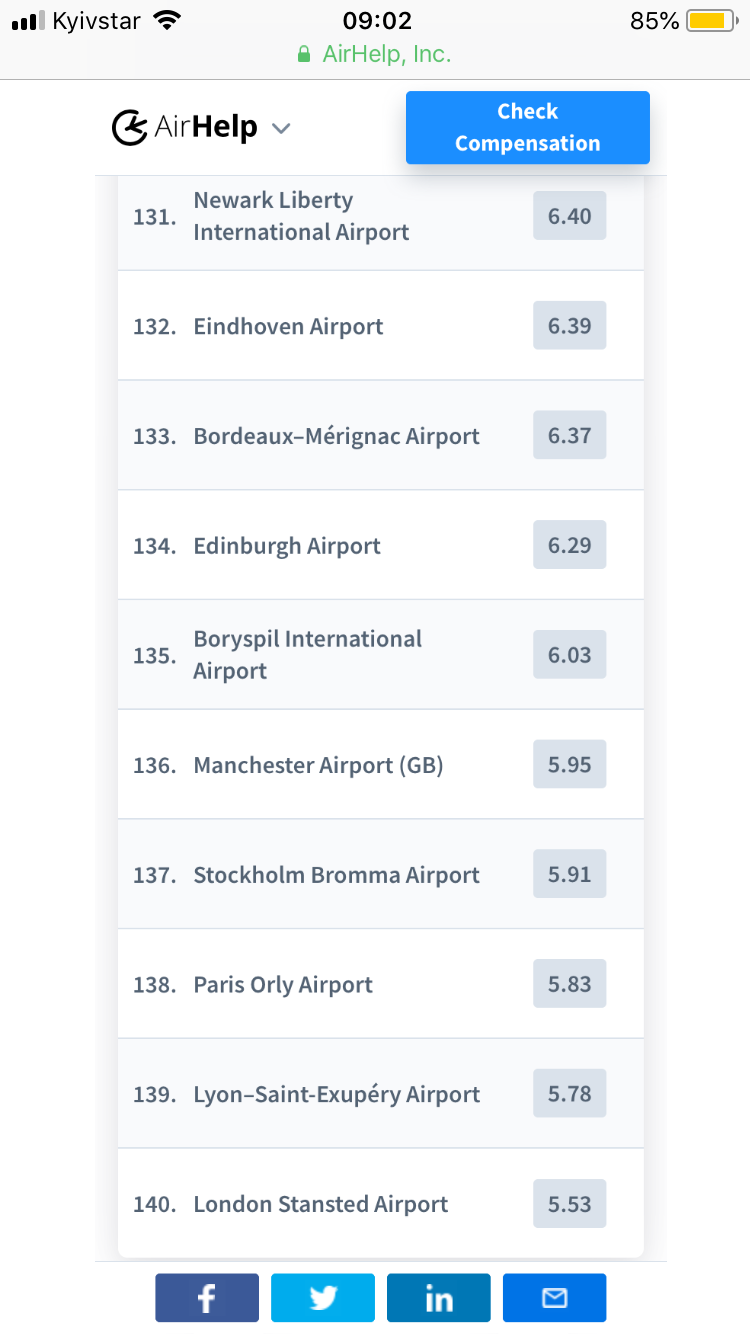Tap Edinburgh Airport score 6.29
Image resolution: width=750 pixels, height=1334 pixels.
[569, 546]
